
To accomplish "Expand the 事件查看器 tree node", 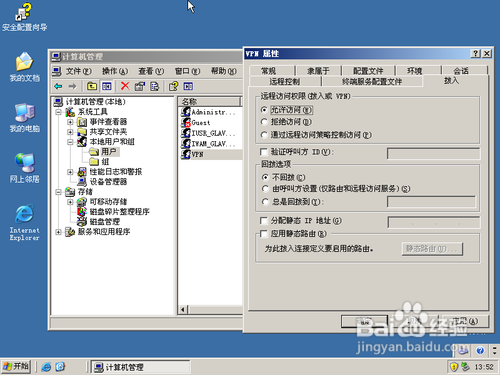I will tap(70, 122).
